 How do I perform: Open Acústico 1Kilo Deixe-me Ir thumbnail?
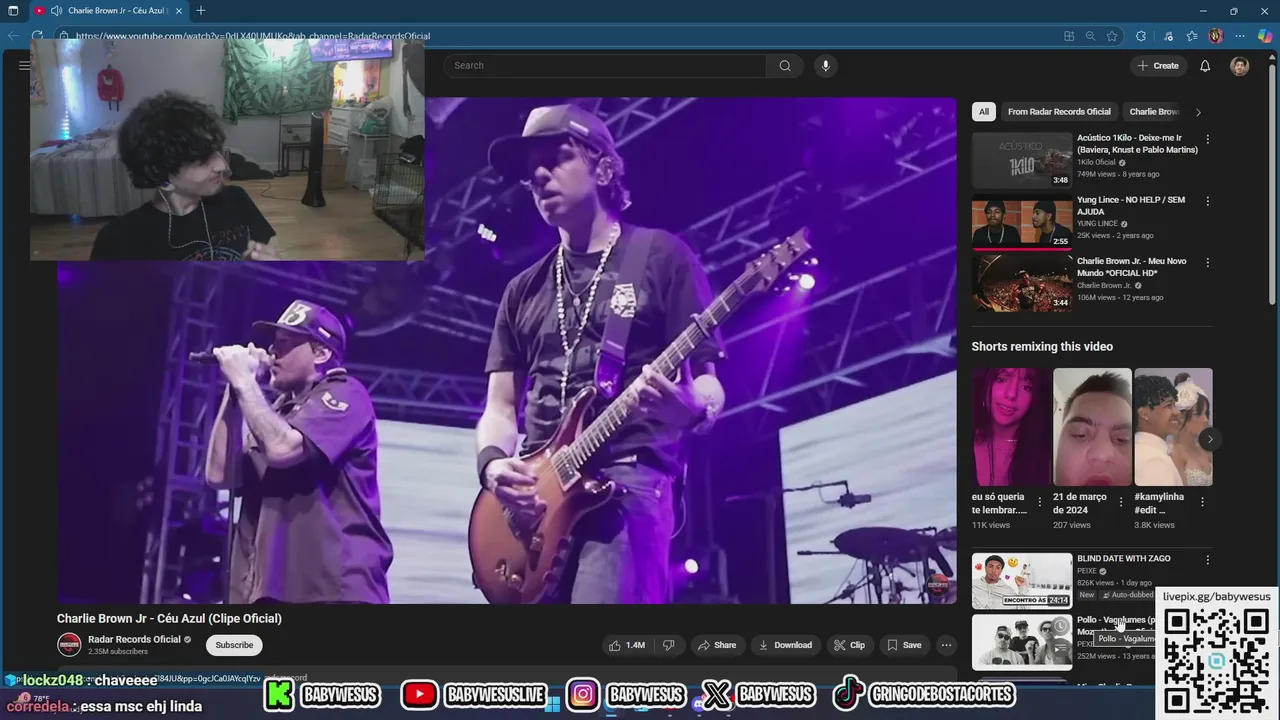1022,160
